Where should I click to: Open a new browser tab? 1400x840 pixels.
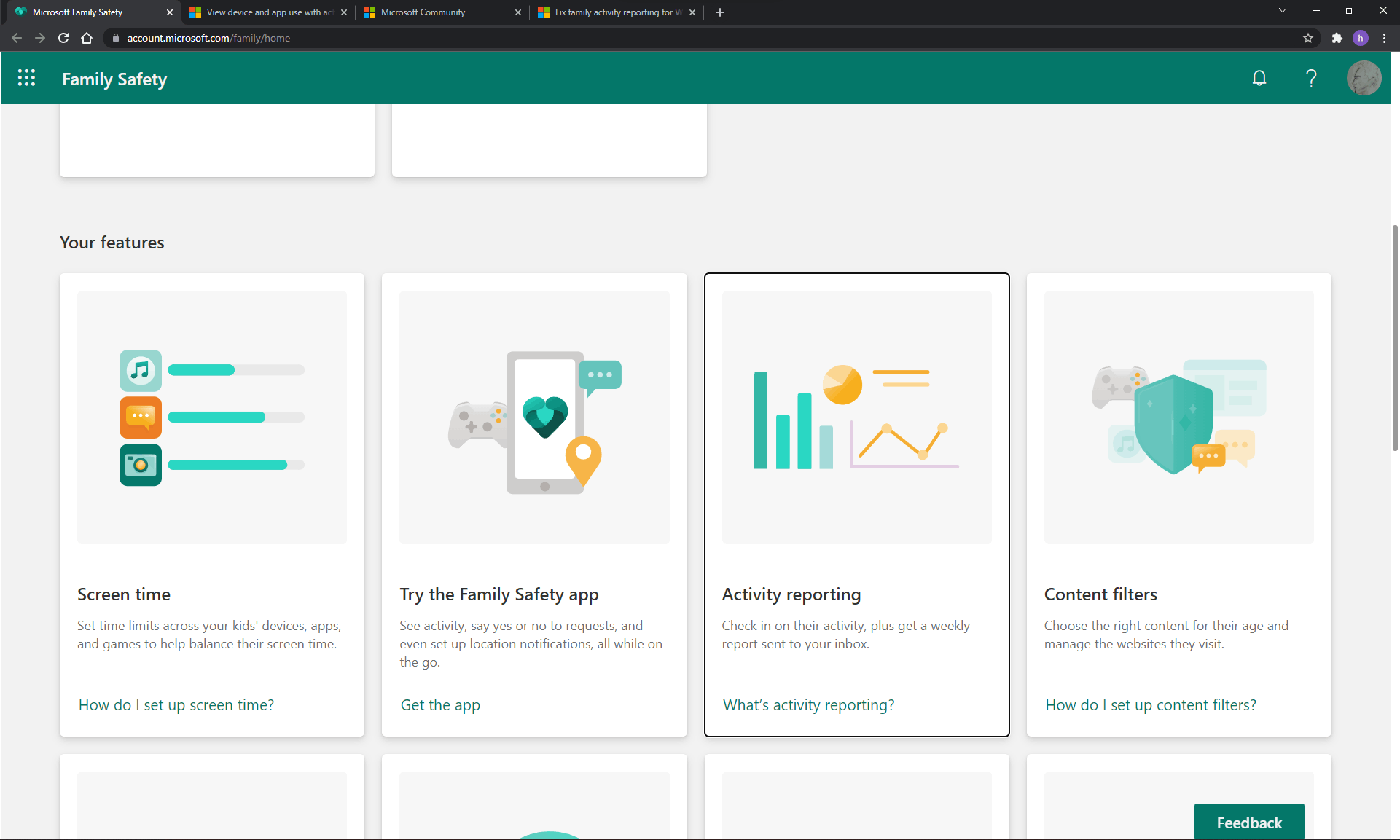coord(720,12)
